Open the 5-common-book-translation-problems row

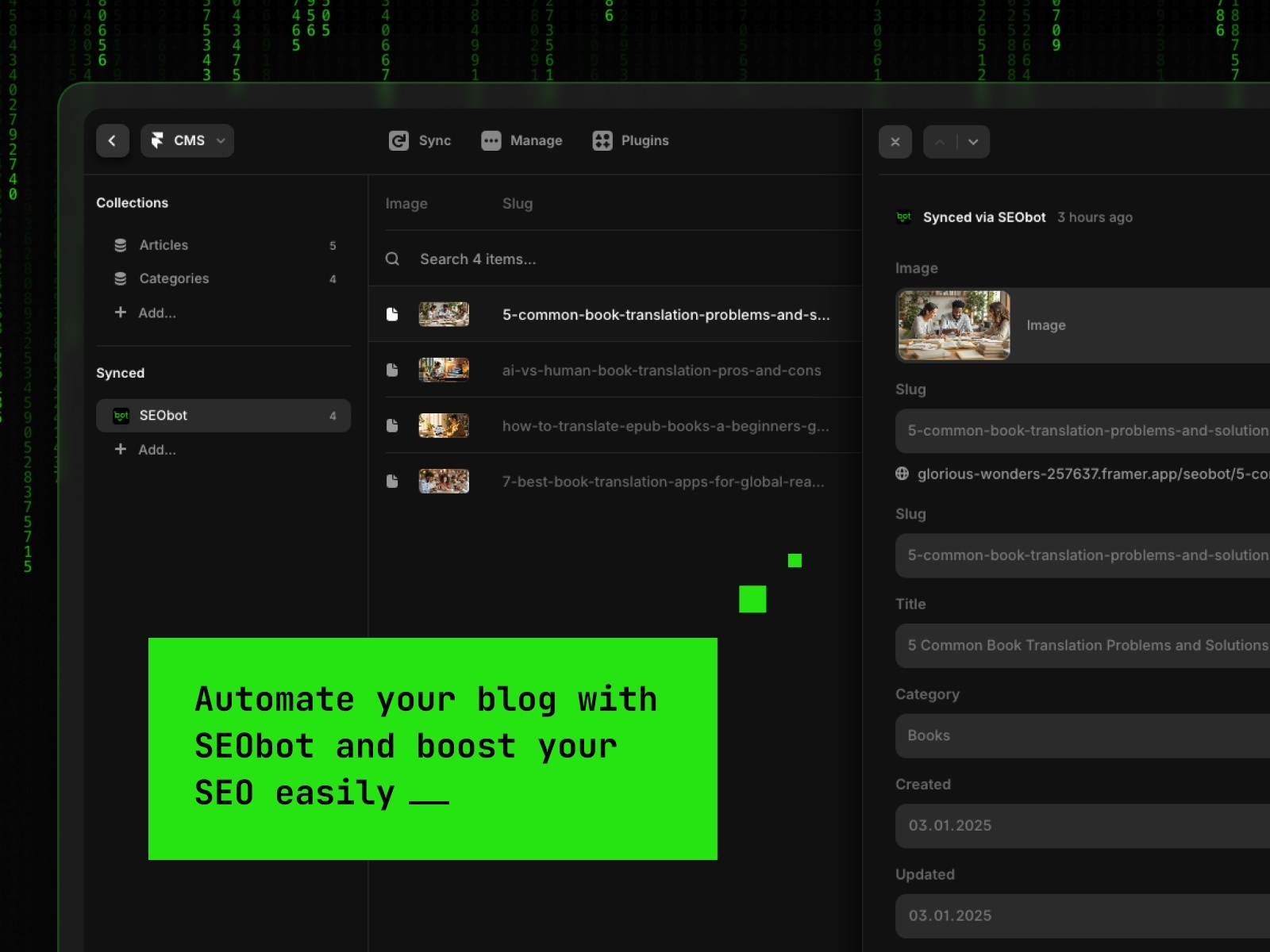click(615, 314)
